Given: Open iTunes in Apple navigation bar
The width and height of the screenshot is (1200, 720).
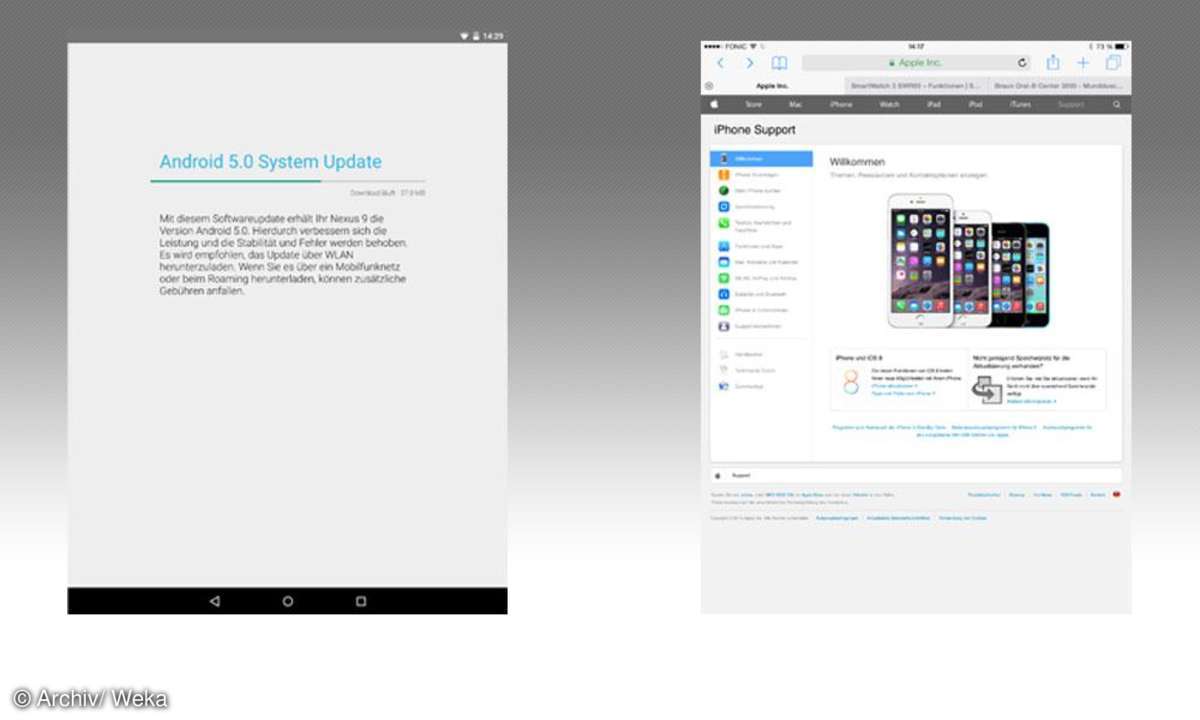Looking at the screenshot, I should [1019, 104].
